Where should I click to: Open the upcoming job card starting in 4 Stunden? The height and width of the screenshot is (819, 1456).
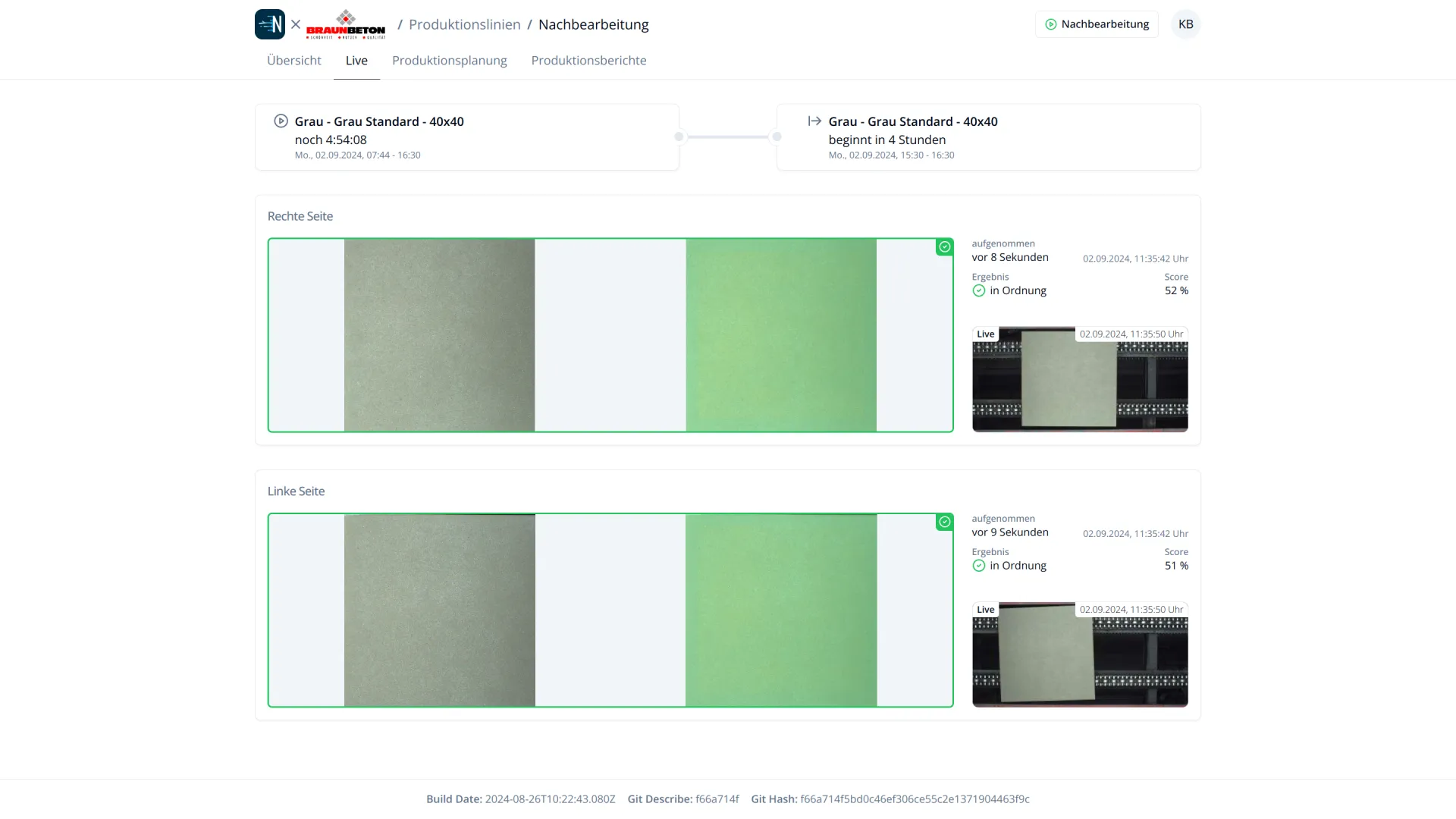coord(989,137)
